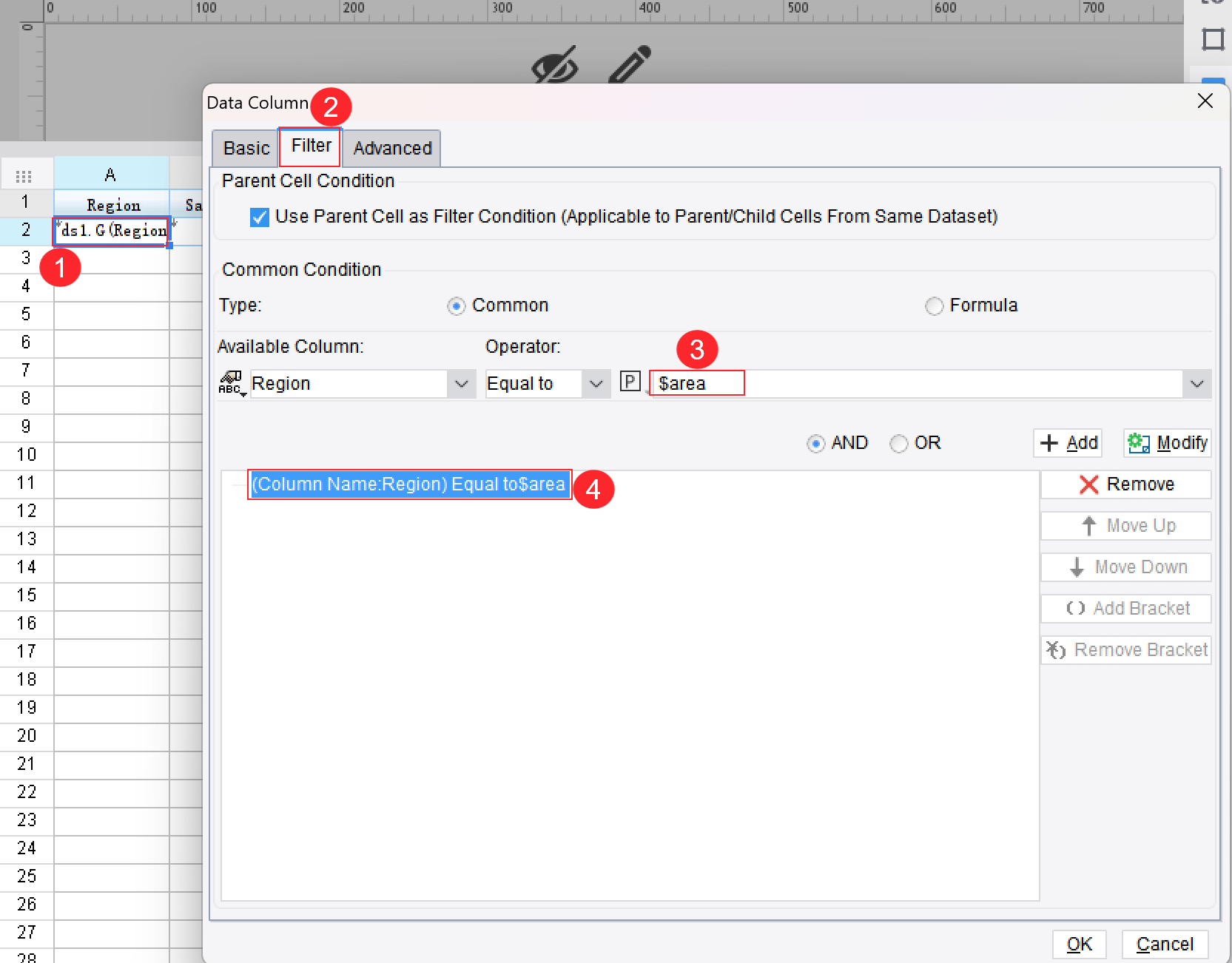Select the Region header cell A1
The image size is (1232, 963).
pos(112,205)
